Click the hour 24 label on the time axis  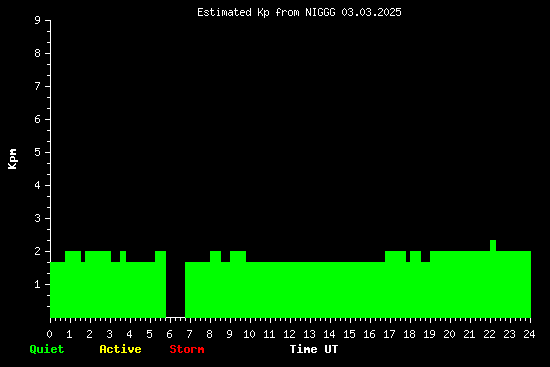(x=529, y=334)
